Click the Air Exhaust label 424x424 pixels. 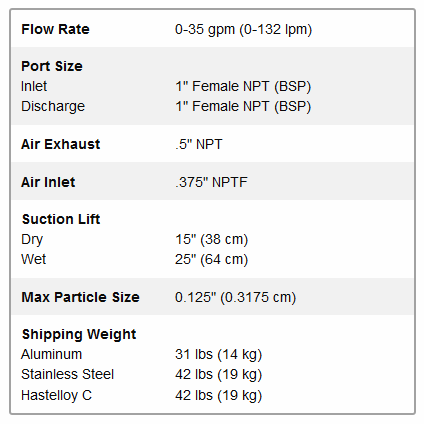click(61, 144)
